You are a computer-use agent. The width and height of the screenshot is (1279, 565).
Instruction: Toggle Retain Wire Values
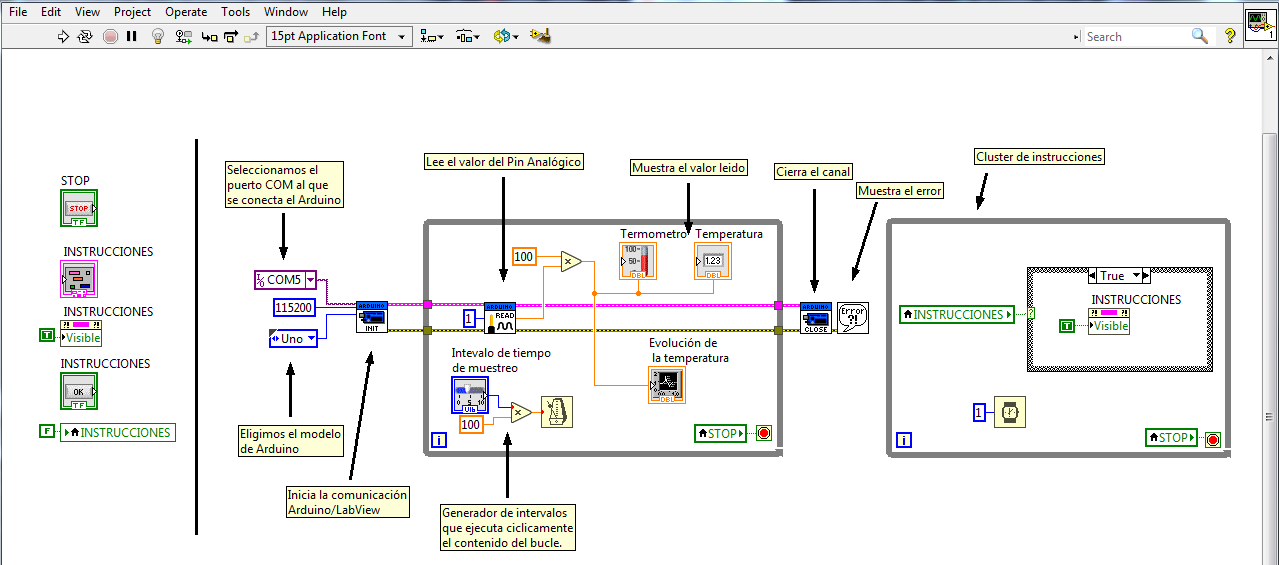[x=183, y=36]
